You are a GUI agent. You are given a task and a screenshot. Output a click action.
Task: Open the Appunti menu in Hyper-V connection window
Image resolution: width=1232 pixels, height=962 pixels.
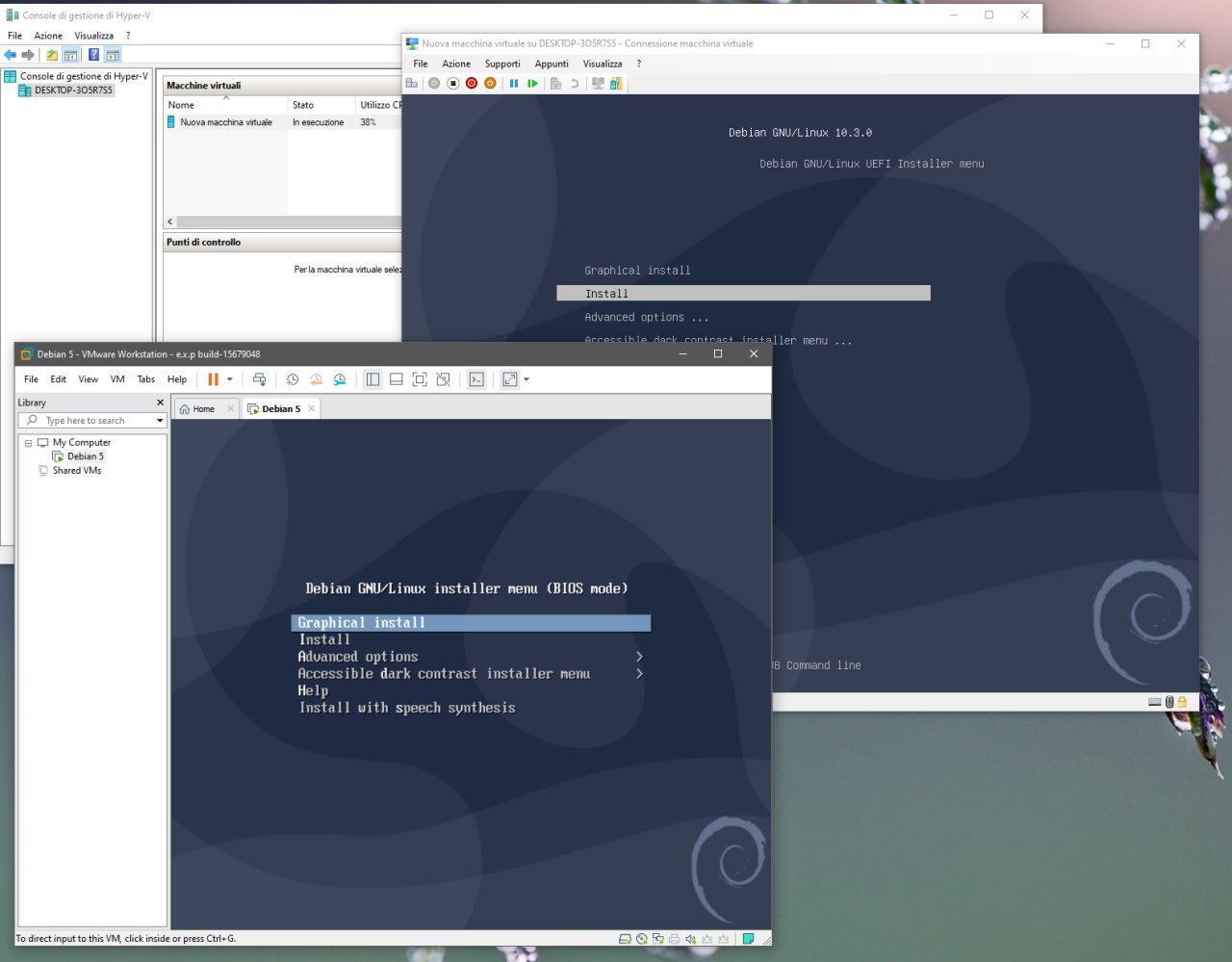tap(552, 64)
